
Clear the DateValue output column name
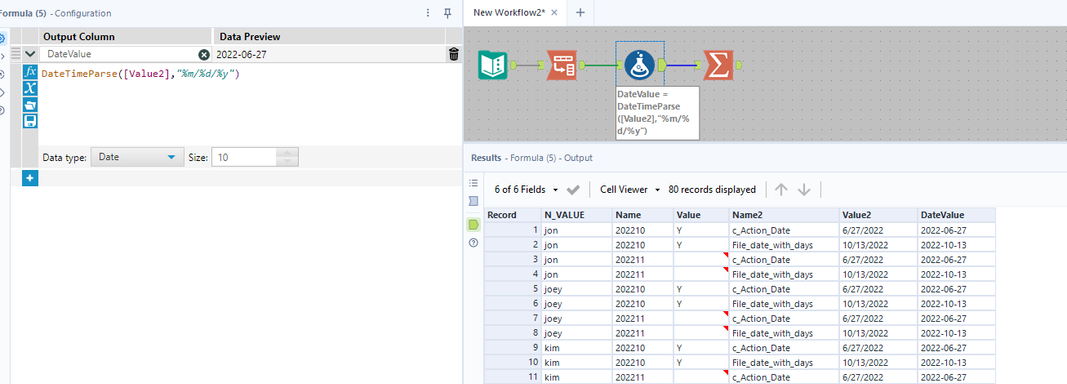(203, 54)
